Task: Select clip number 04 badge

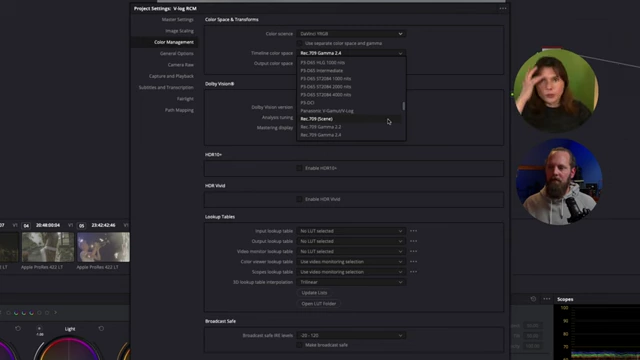Action: [x=26, y=226]
